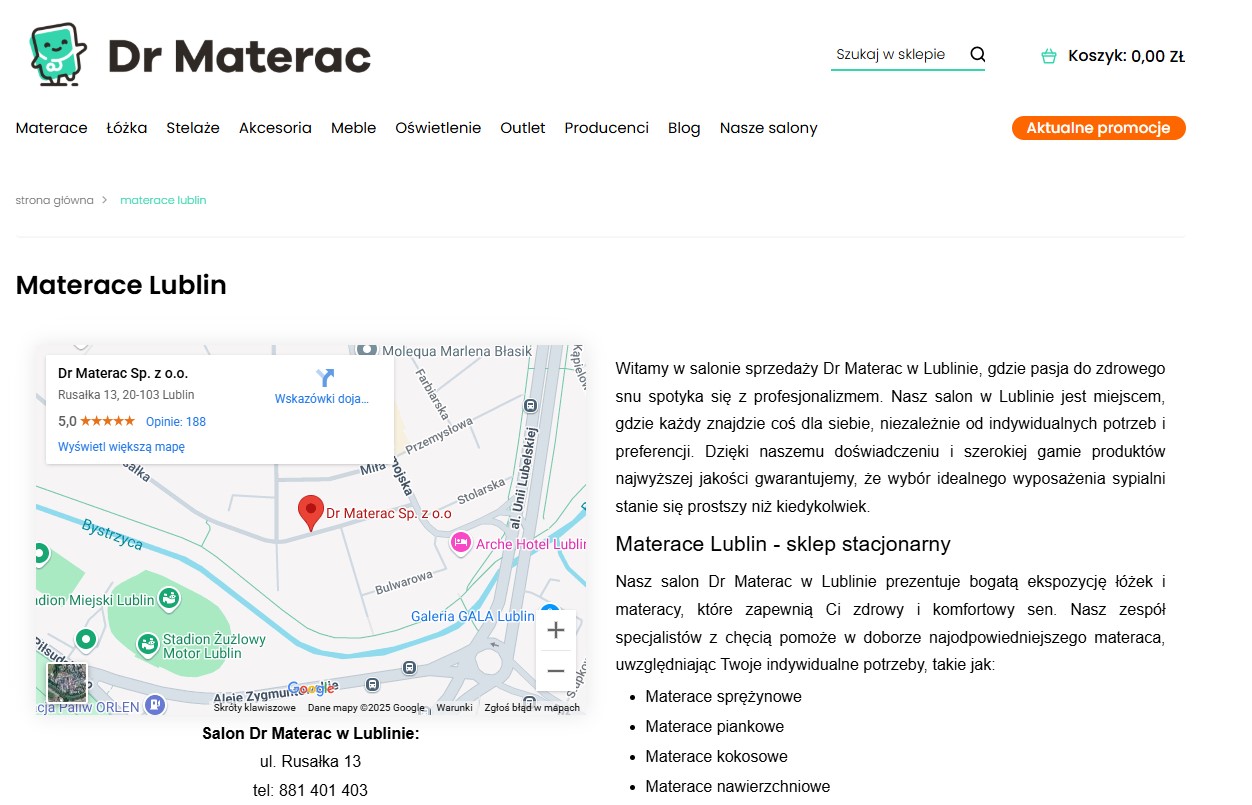Click the Materace Lublin page heading
The width and height of the screenshot is (1252, 805).
(121, 285)
